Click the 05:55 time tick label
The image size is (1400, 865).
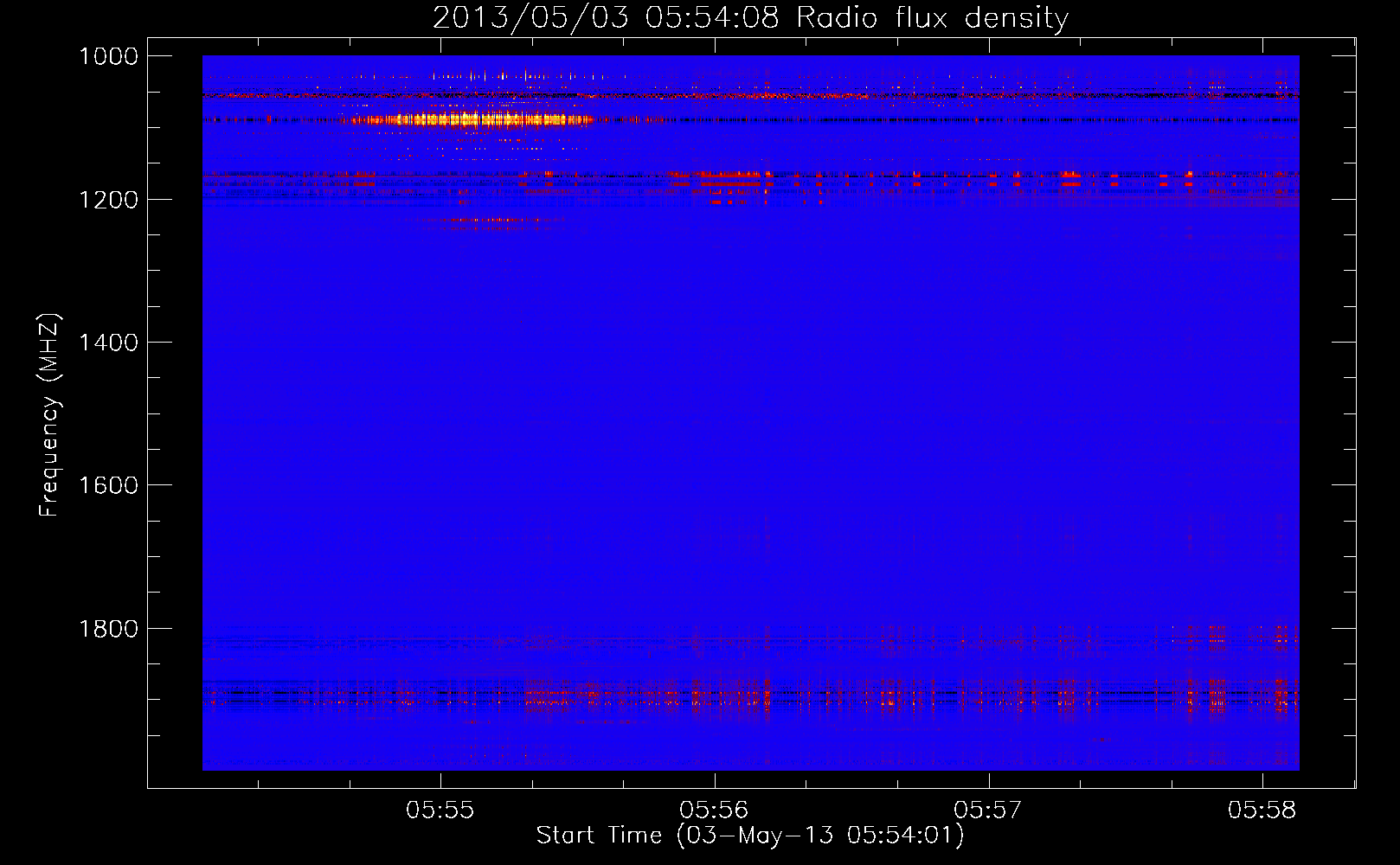(x=440, y=811)
